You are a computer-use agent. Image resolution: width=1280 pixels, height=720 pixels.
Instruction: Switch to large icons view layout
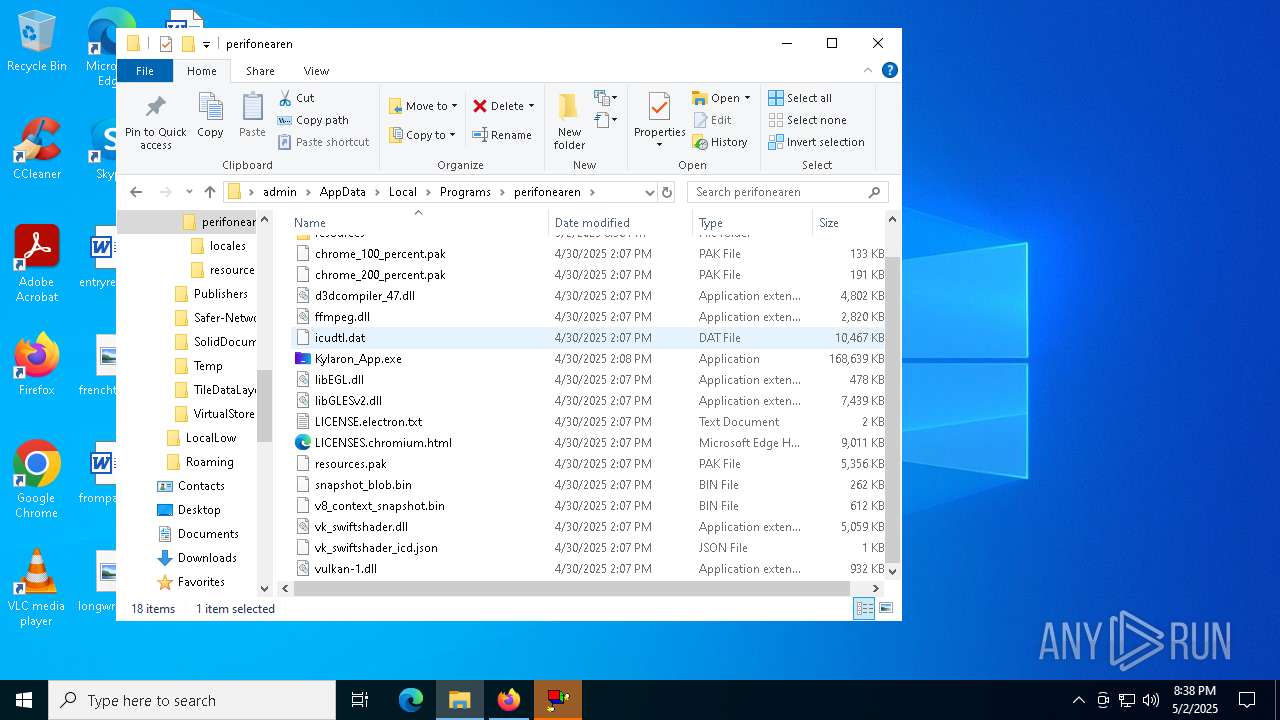[x=885, y=608]
